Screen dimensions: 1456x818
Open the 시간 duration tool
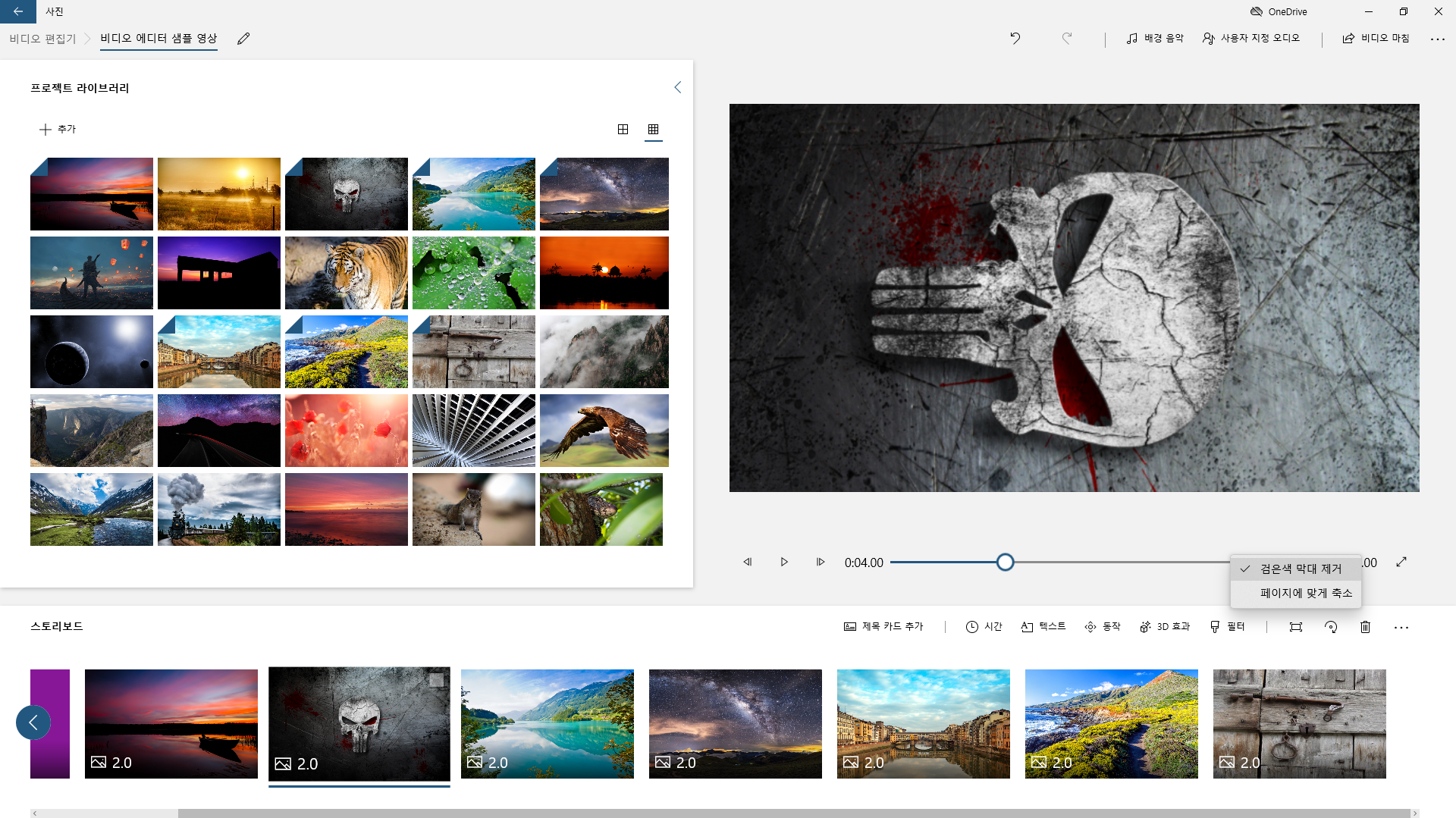point(984,626)
